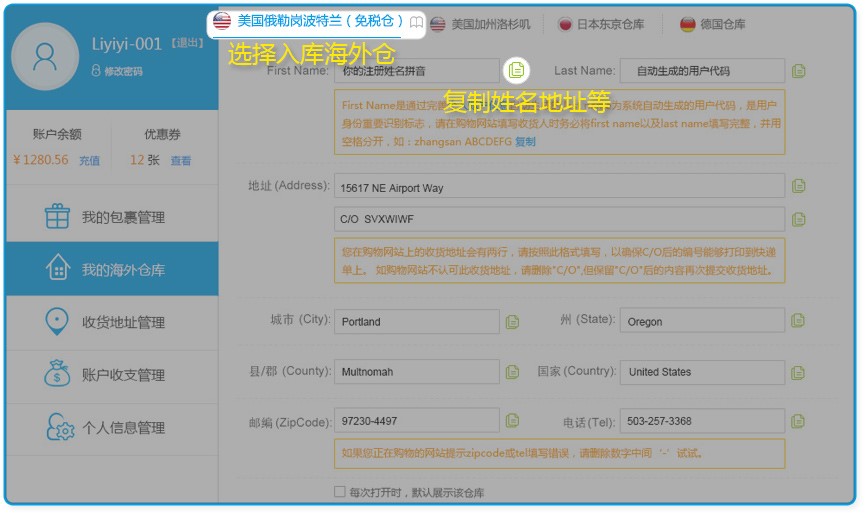Click the Last Name input field
Image resolution: width=866 pixels, height=513 pixels.
(x=702, y=71)
